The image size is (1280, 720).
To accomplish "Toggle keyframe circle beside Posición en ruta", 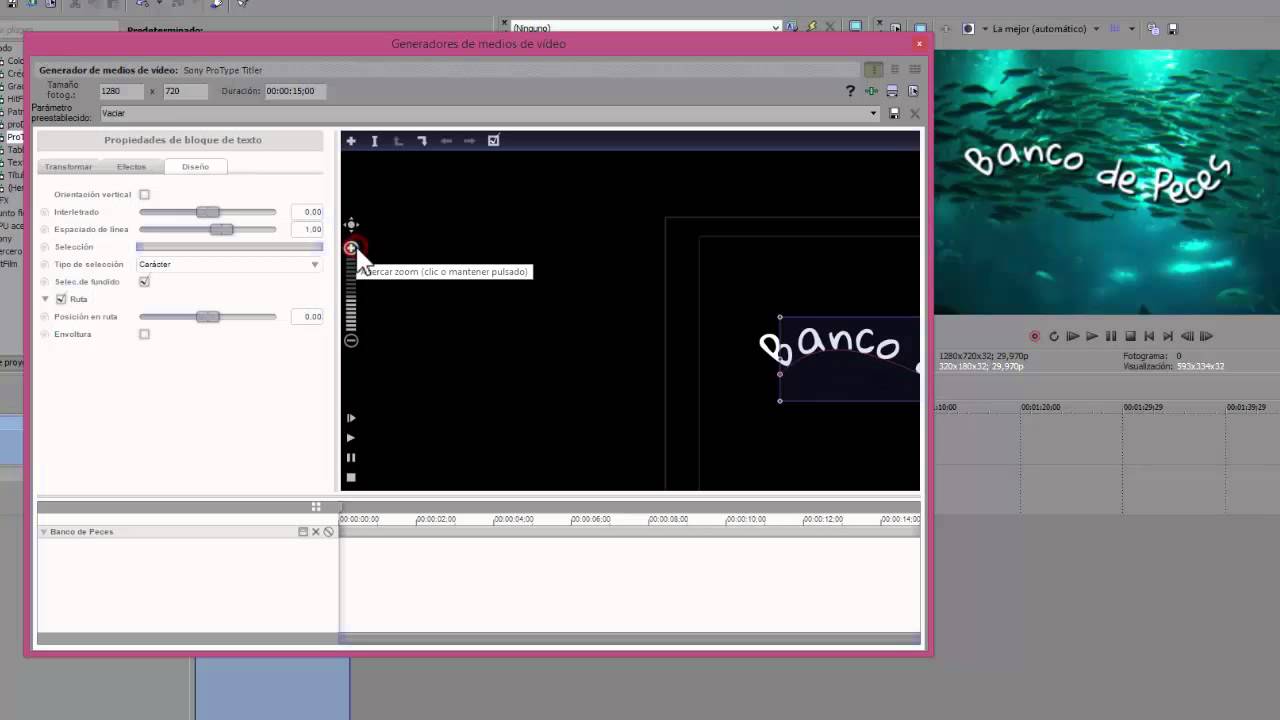I will coord(45,317).
